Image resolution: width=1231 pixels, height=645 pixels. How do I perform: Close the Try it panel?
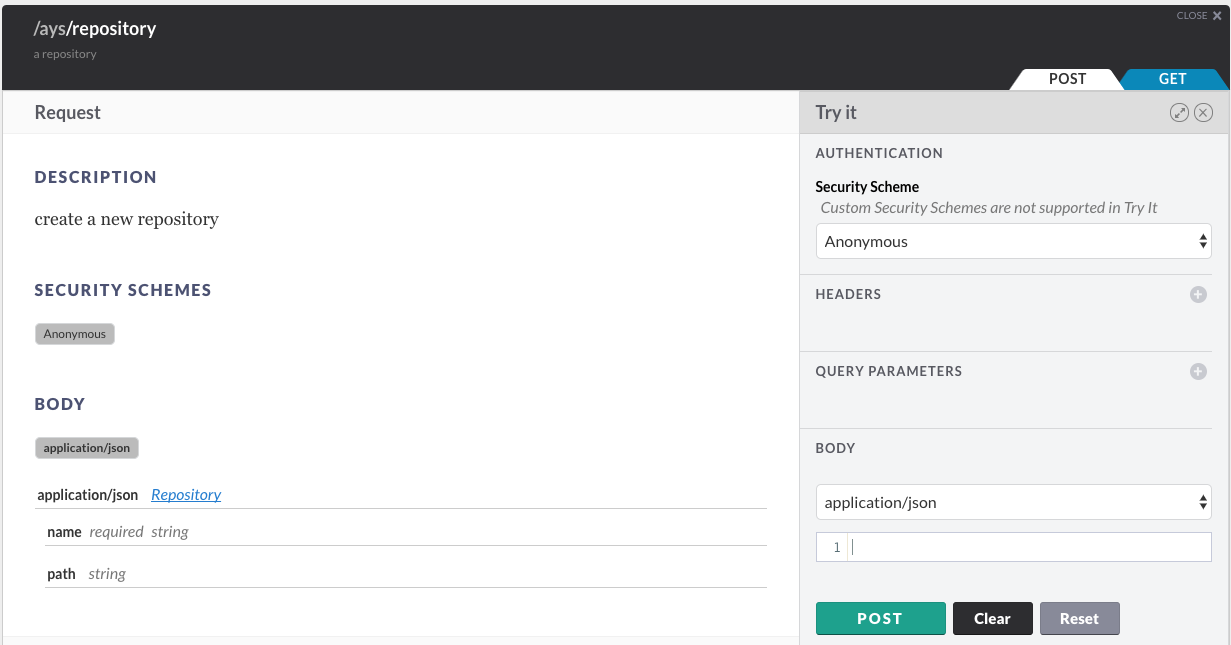[x=1204, y=113]
